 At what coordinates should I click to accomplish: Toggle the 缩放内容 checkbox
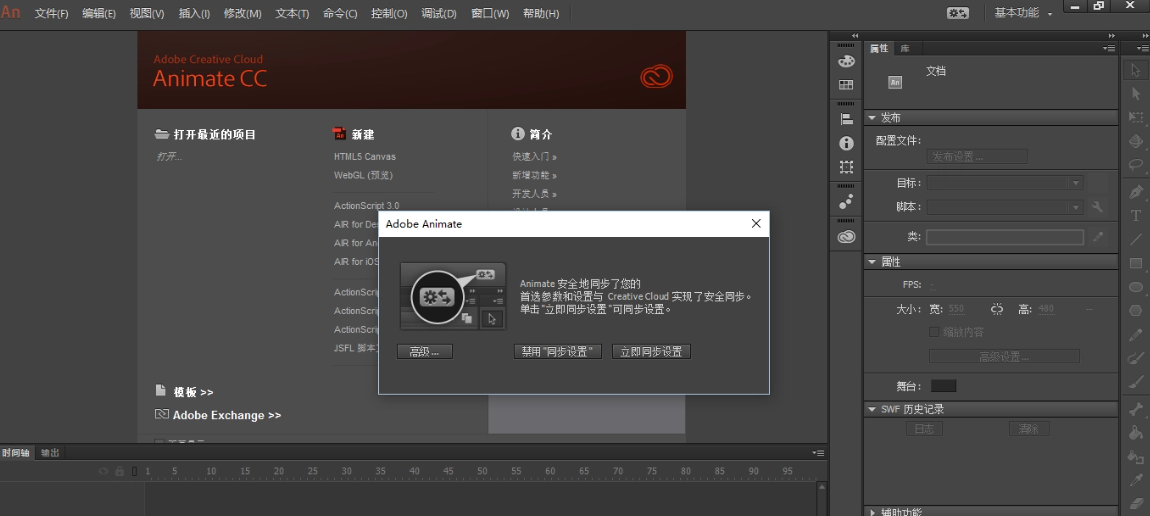coord(934,332)
